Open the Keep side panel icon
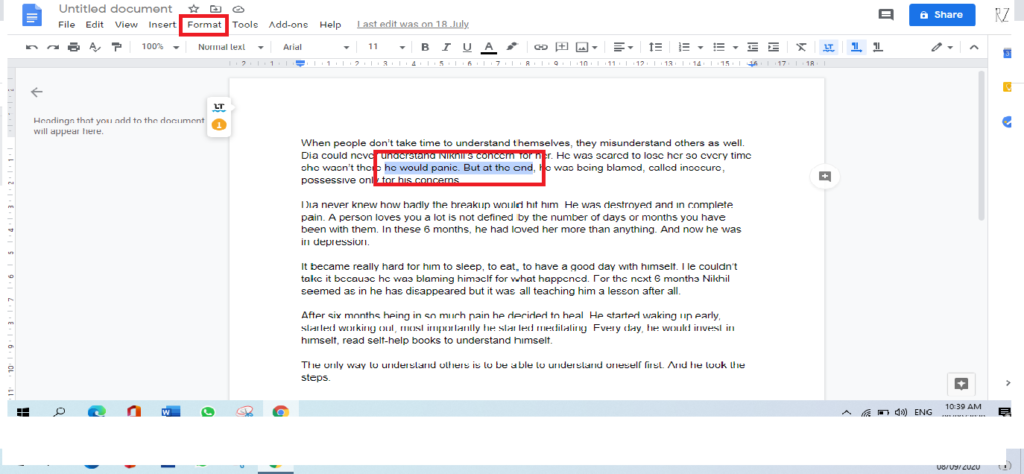This screenshot has width=1024, height=474. [1008, 87]
